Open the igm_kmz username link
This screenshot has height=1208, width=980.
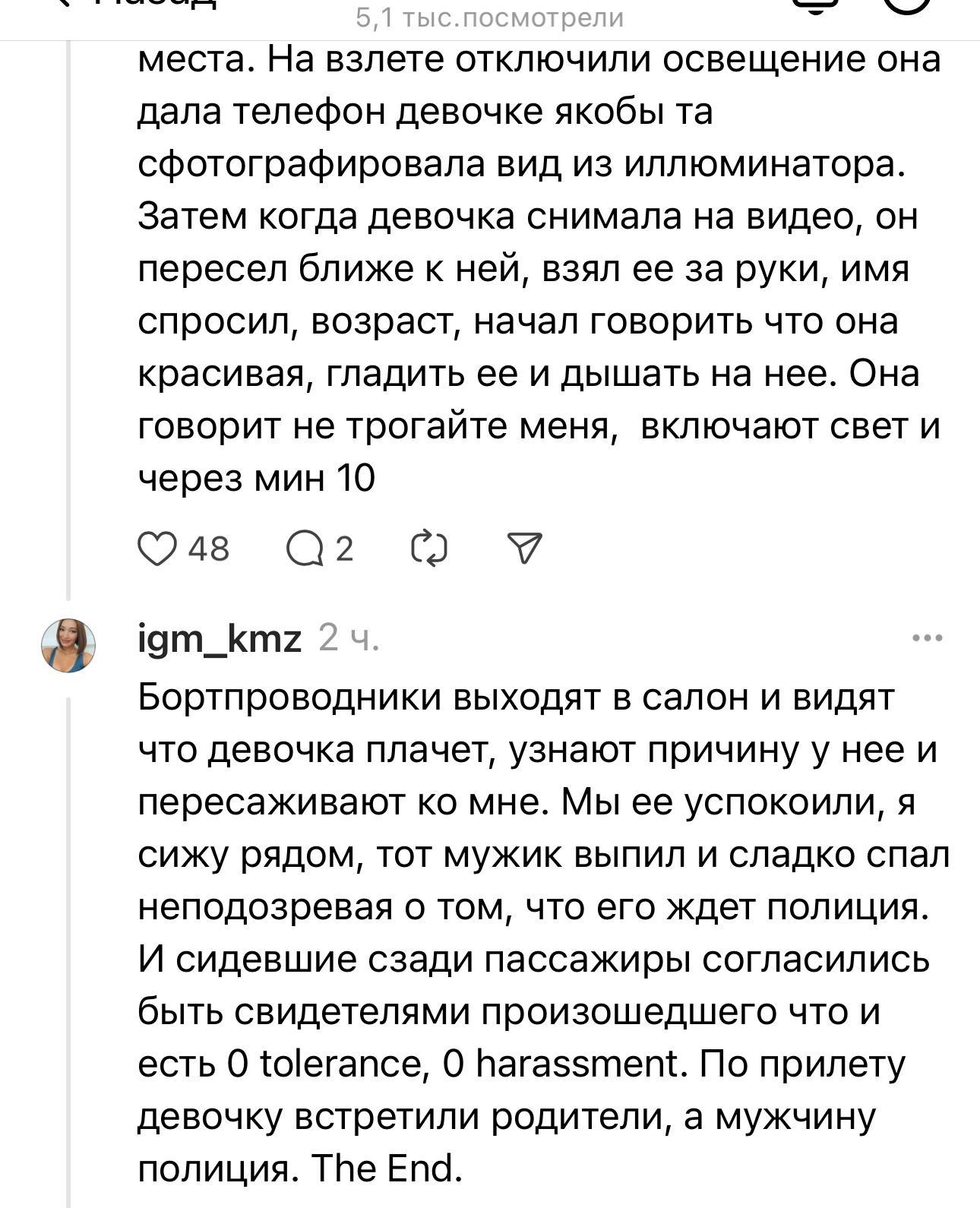click(x=220, y=638)
